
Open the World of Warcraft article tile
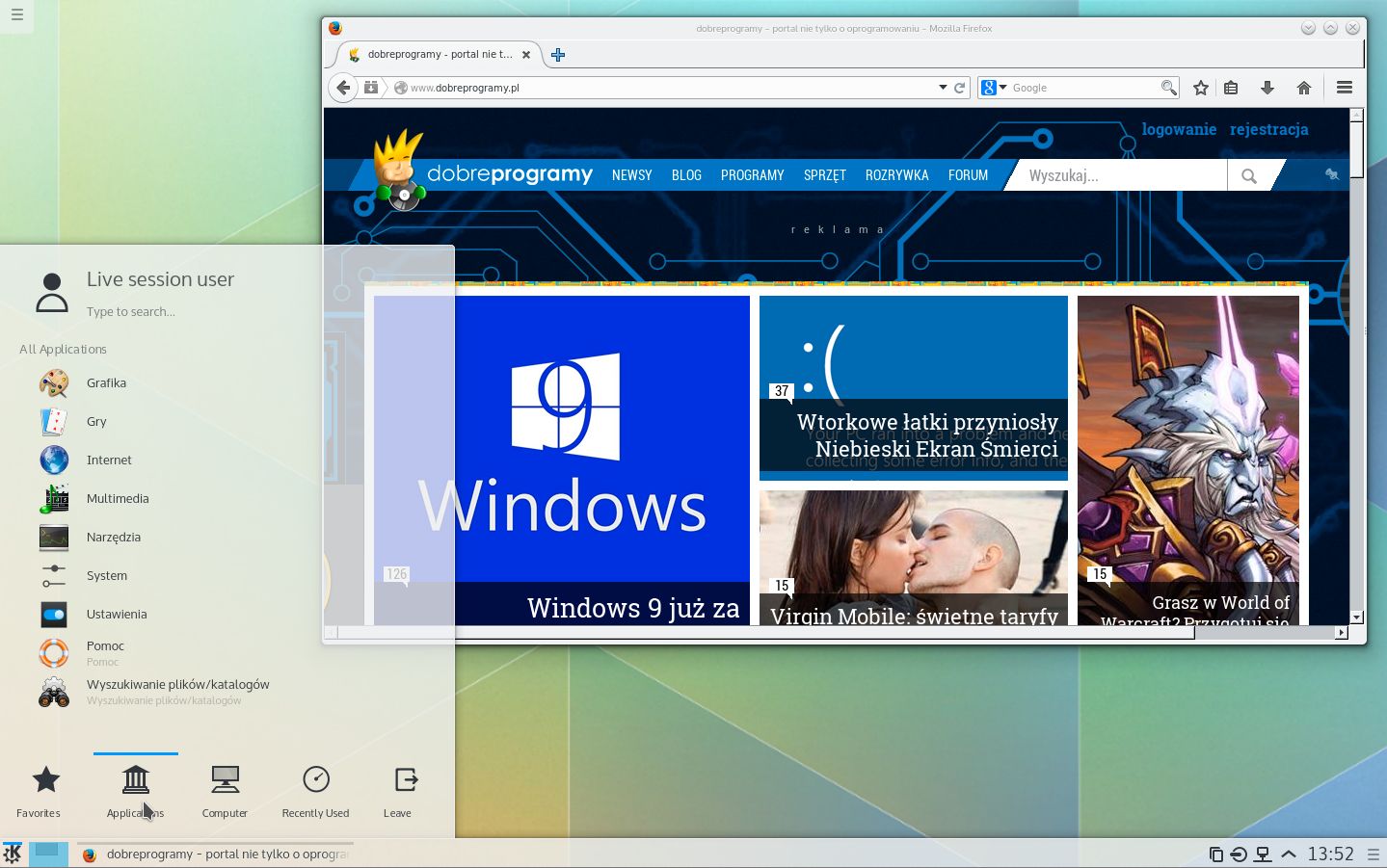pos(1188,460)
